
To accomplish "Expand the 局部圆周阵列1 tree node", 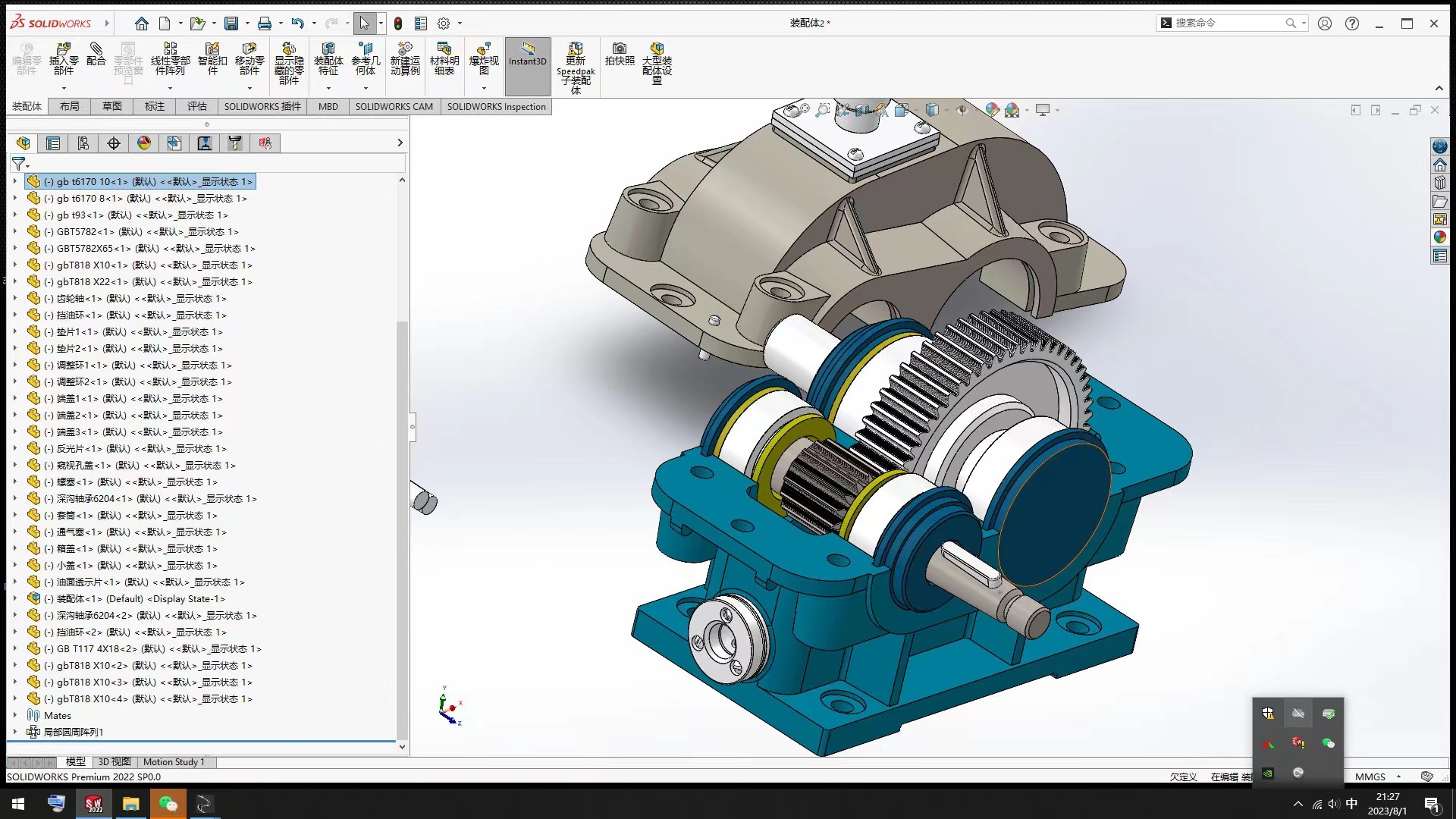I will point(14,732).
